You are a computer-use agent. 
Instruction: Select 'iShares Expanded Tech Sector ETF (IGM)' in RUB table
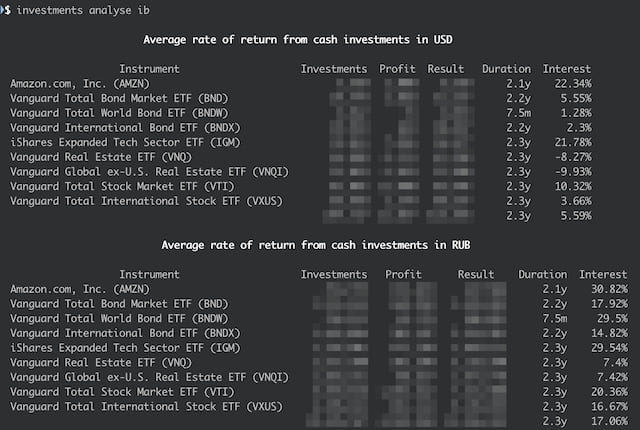[125, 348]
